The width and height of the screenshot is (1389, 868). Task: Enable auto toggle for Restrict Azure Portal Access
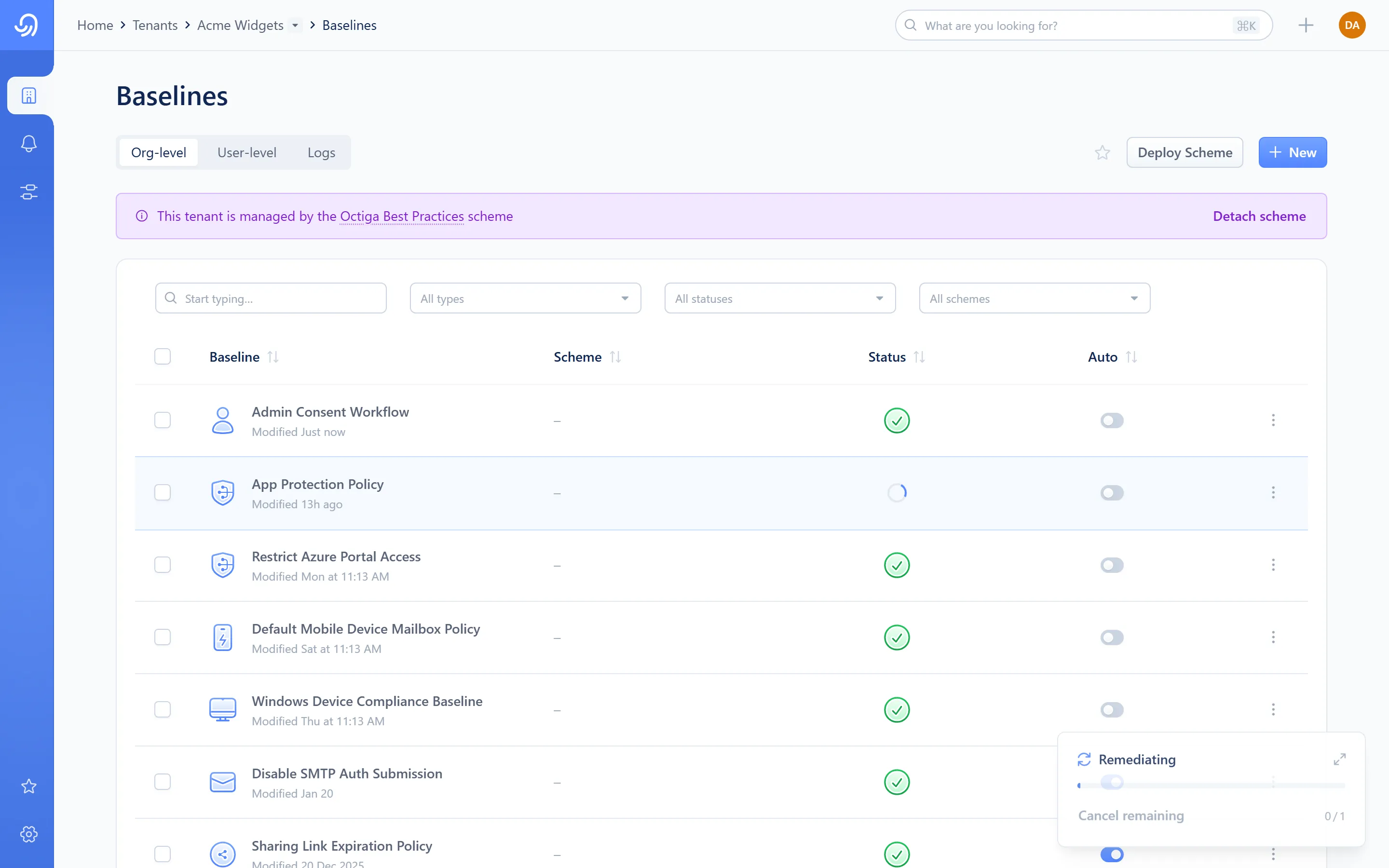[x=1112, y=565]
